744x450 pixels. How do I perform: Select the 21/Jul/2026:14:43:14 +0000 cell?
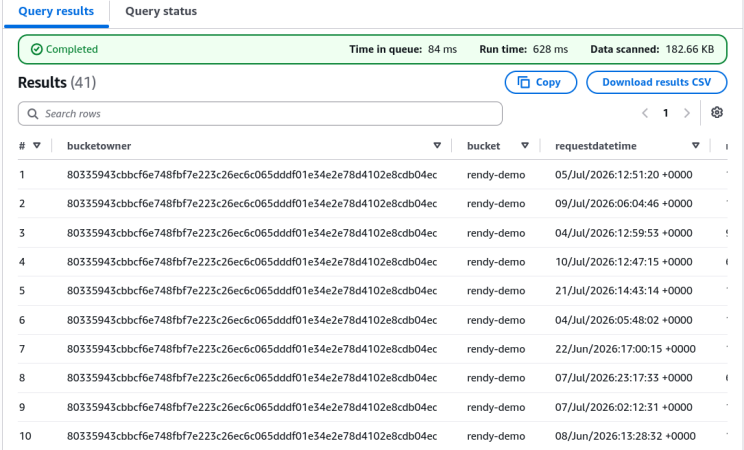tap(623, 291)
